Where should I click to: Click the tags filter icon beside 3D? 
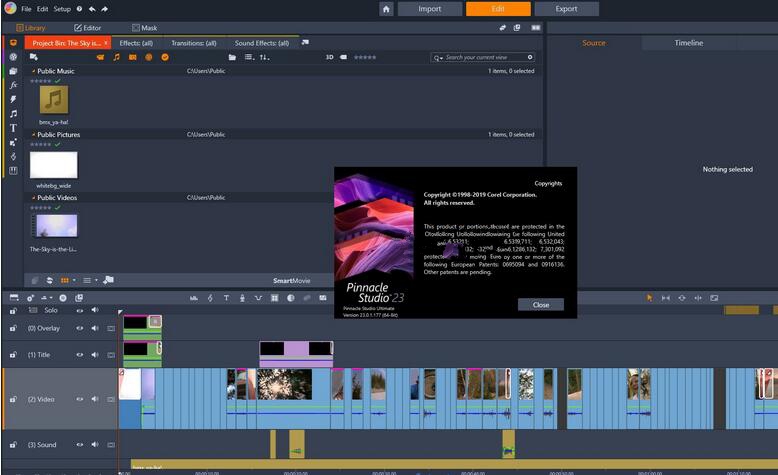(x=343, y=57)
